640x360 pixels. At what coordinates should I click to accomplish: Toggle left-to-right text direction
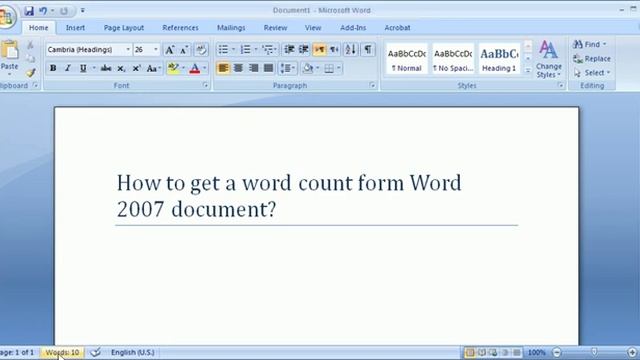pyautogui.click(x=319, y=49)
